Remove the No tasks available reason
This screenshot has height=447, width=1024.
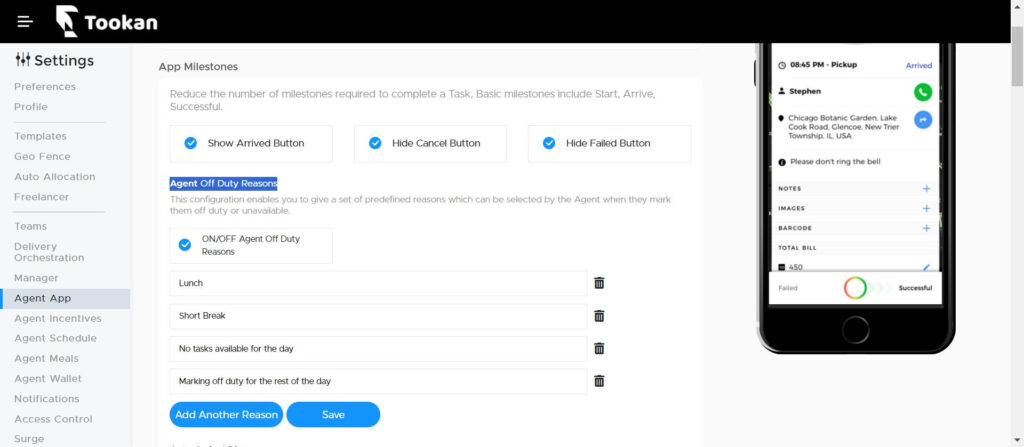(x=599, y=348)
